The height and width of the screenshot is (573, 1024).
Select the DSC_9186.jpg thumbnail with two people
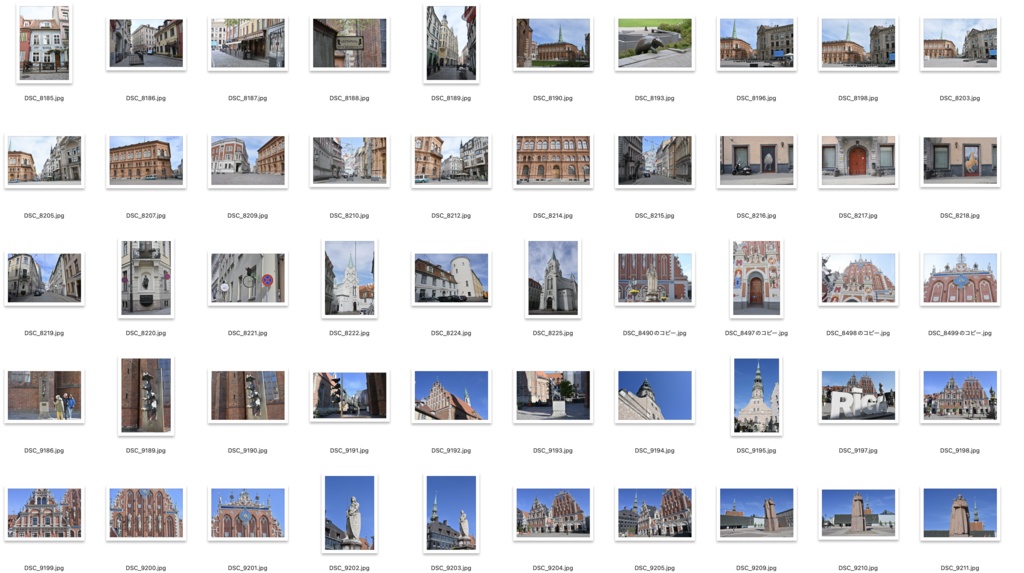click(44, 395)
